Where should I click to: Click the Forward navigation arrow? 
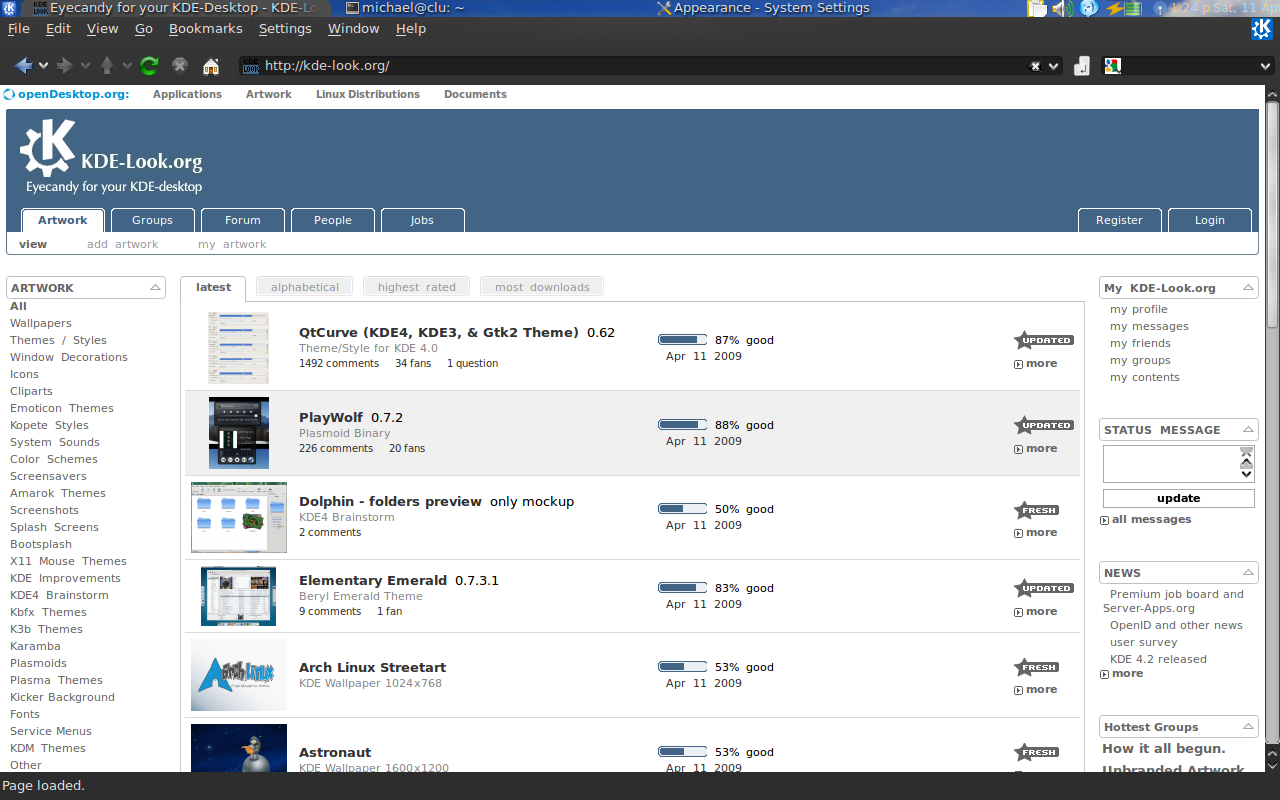click(64, 66)
